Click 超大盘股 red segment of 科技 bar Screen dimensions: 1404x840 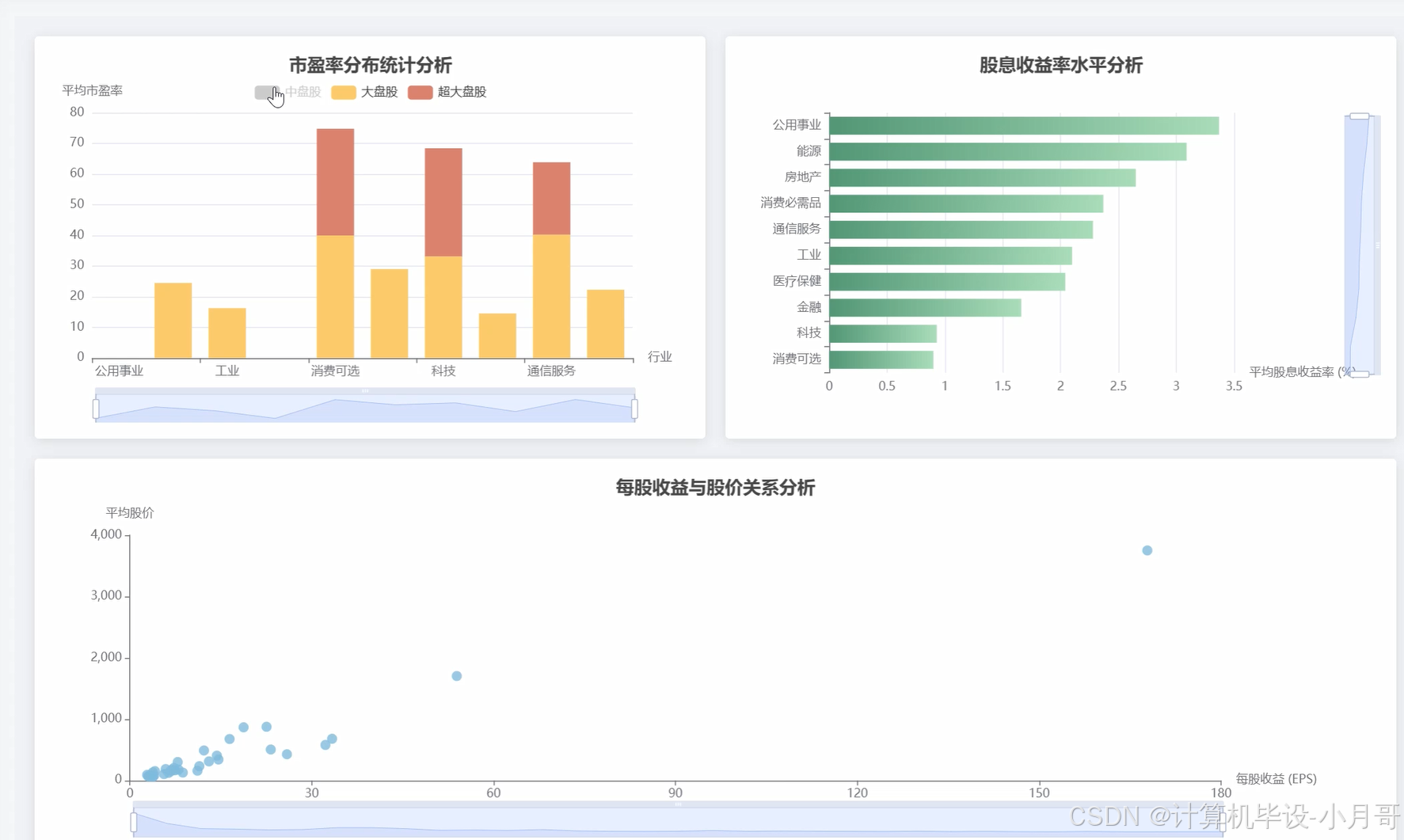tap(443, 202)
